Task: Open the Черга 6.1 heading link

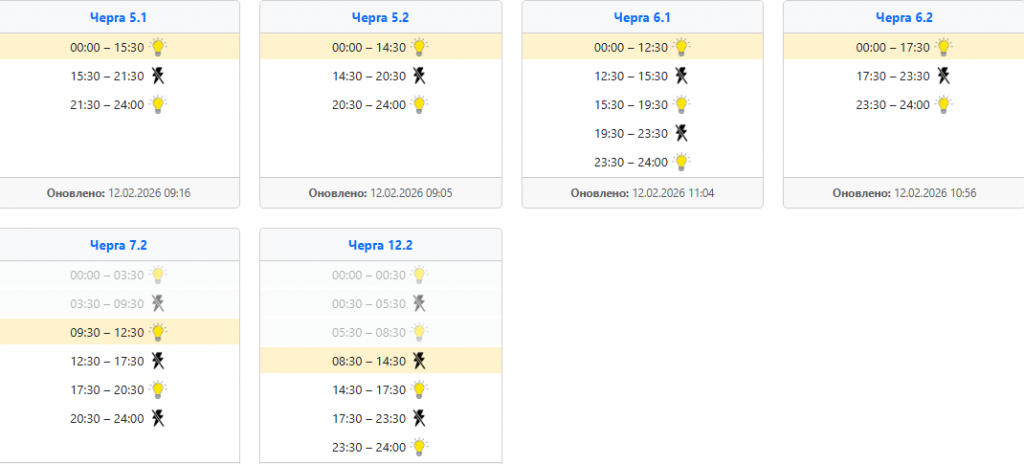Action: click(642, 17)
